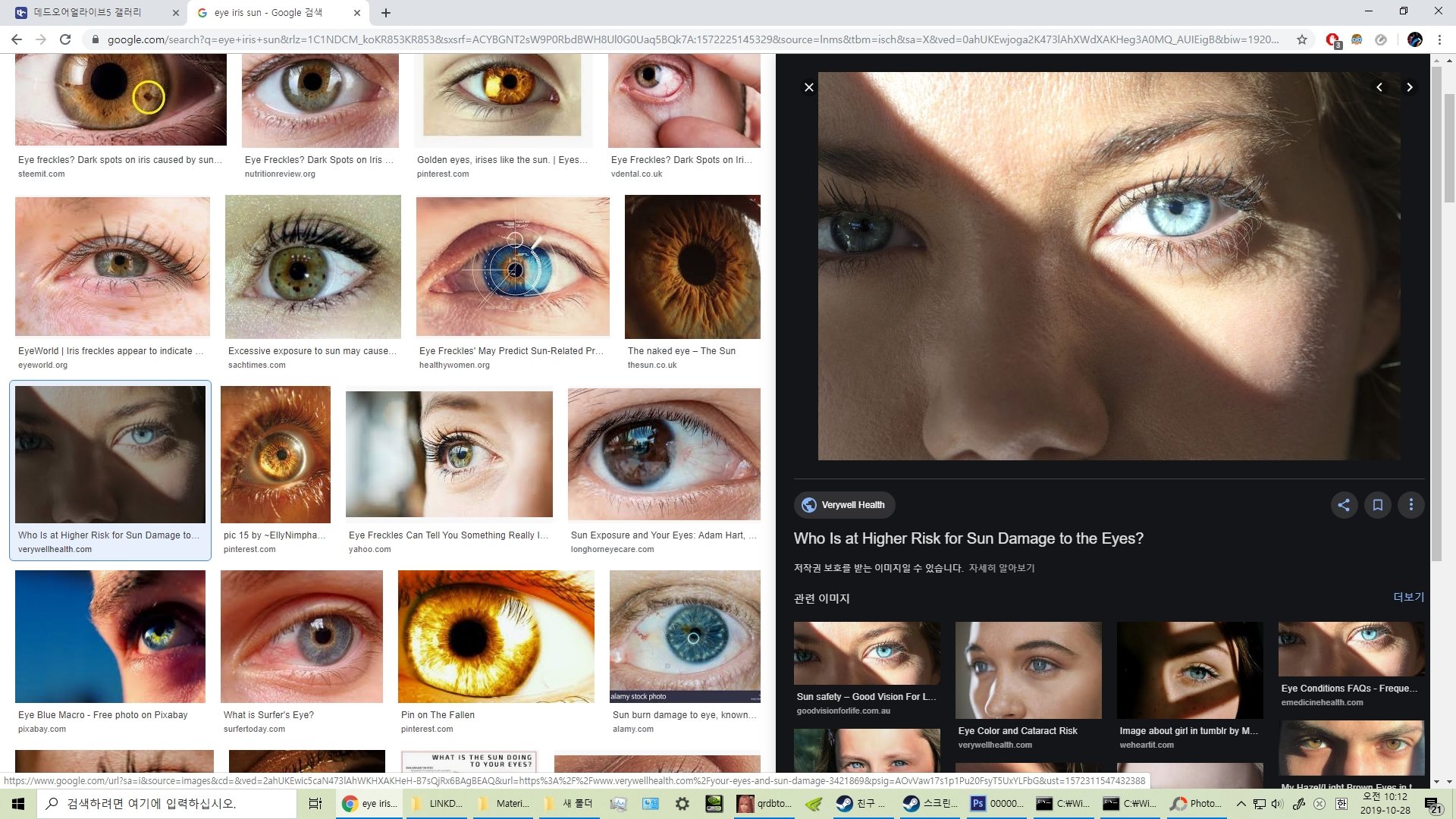Viewport: 1456px width, 819px height.
Task: Open Task View on the taskbar
Action: (x=315, y=804)
